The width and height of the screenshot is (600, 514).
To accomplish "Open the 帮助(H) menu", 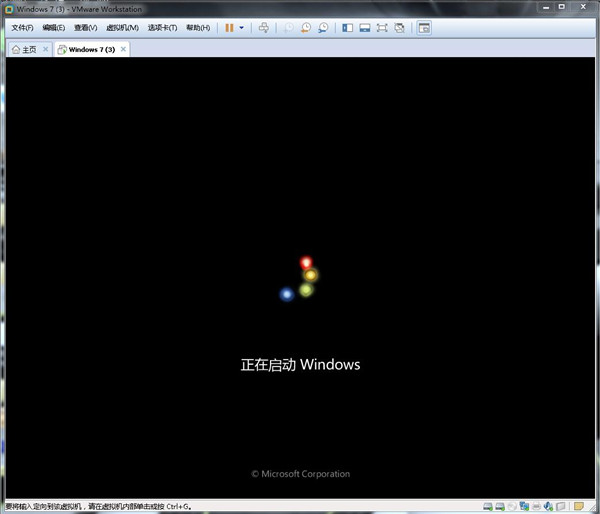I will [198, 28].
